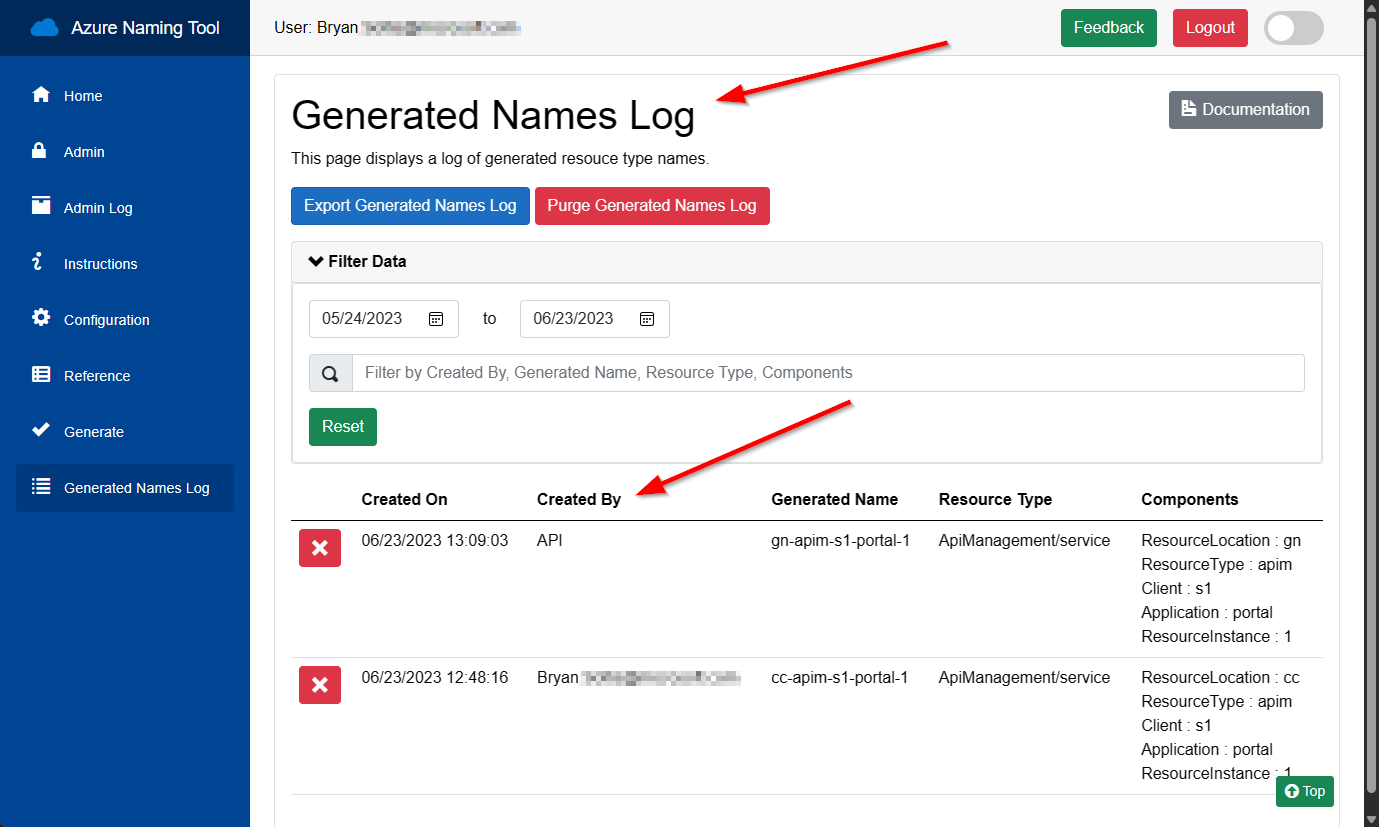The width and height of the screenshot is (1379, 827).
Task: Open Admin Log in the sidebar
Action: (98, 208)
